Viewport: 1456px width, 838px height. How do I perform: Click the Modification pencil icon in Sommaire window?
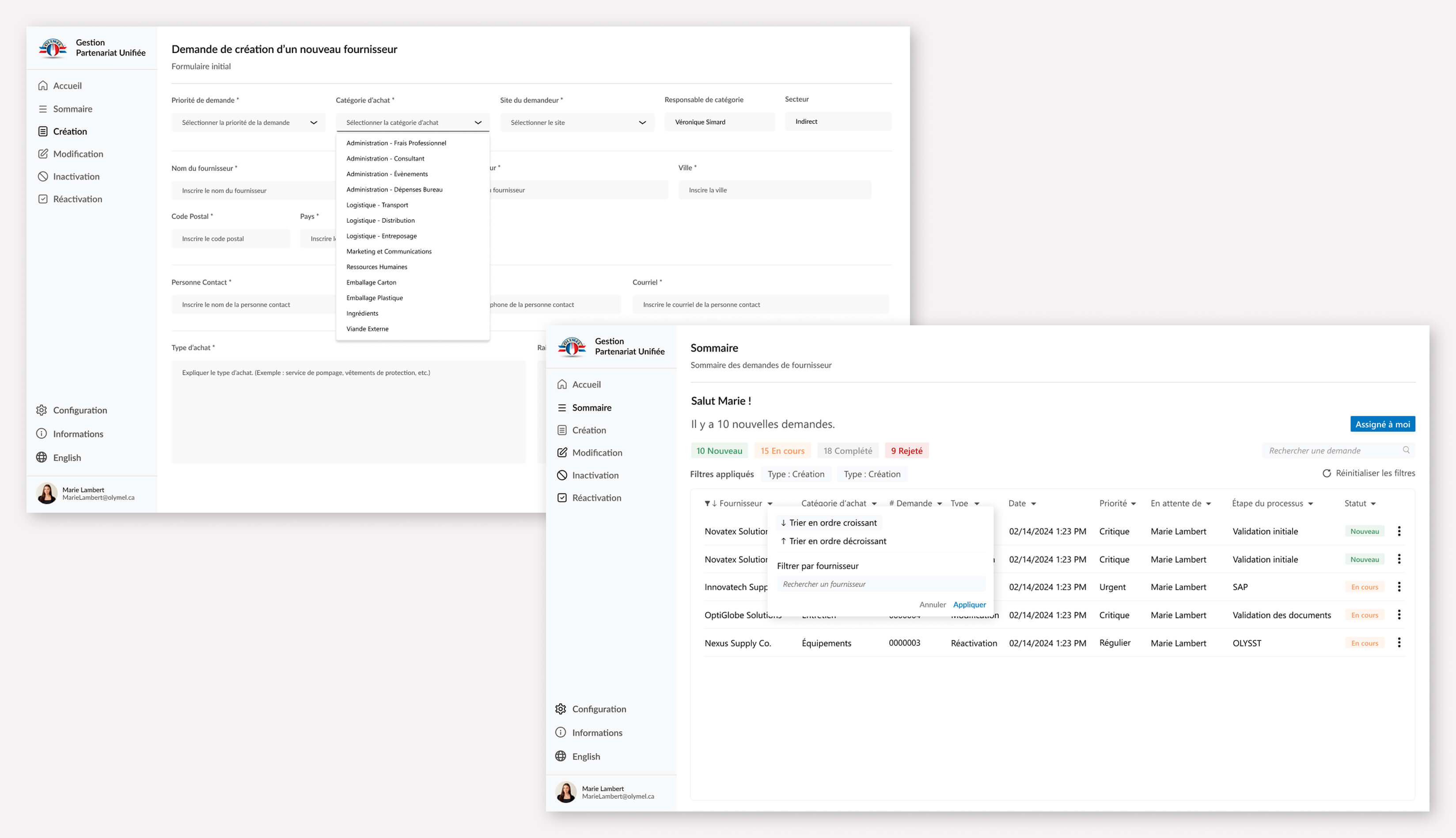562,453
